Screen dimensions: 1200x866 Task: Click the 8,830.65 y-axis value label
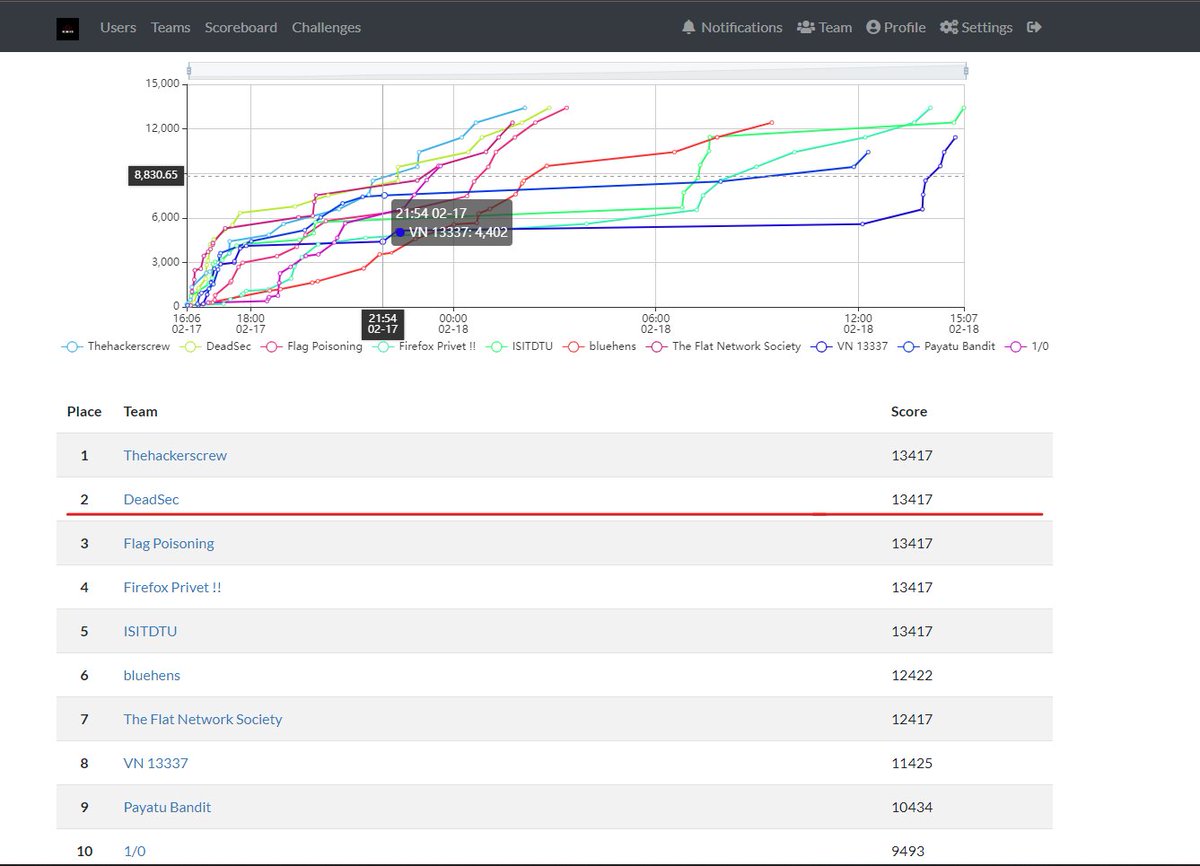pos(156,175)
